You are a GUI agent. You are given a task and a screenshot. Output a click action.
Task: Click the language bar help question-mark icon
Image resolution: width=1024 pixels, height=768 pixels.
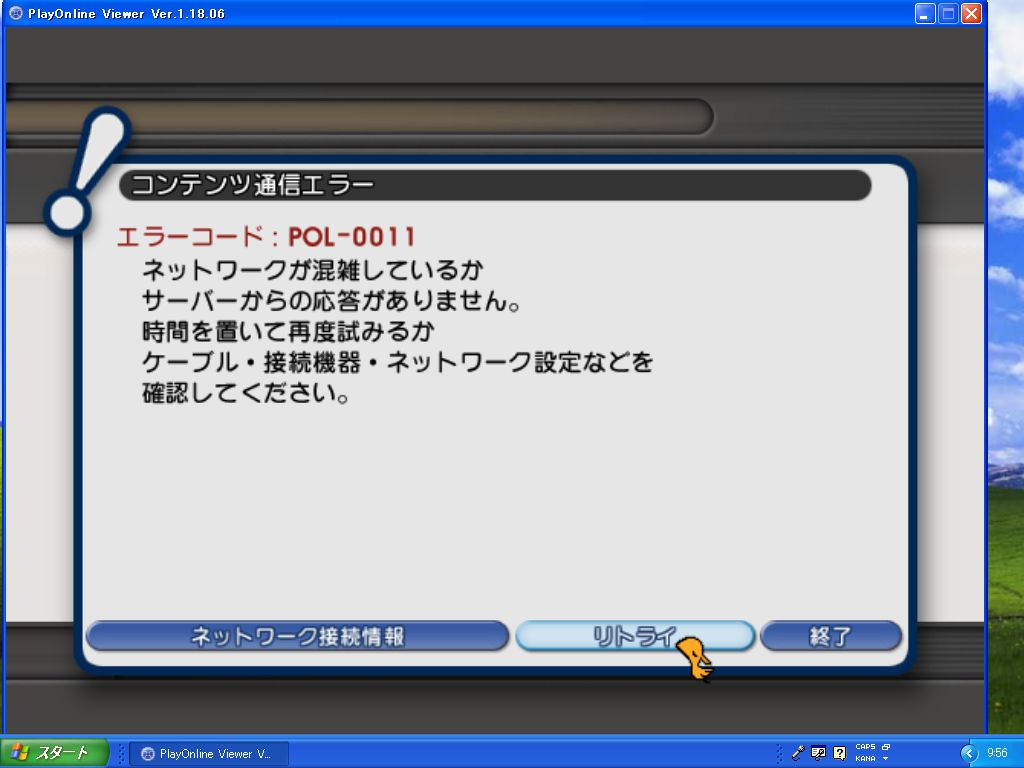click(x=840, y=753)
